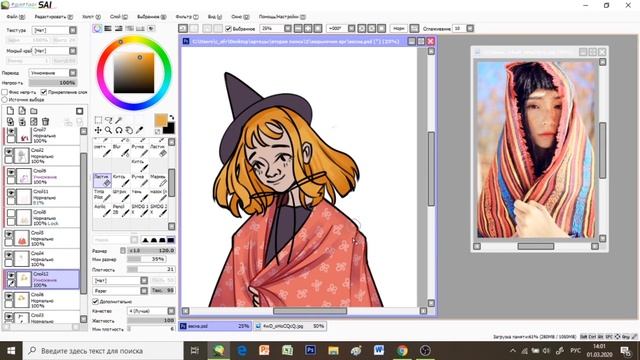
Task: Select the move tool
Action: click(x=98, y=130)
